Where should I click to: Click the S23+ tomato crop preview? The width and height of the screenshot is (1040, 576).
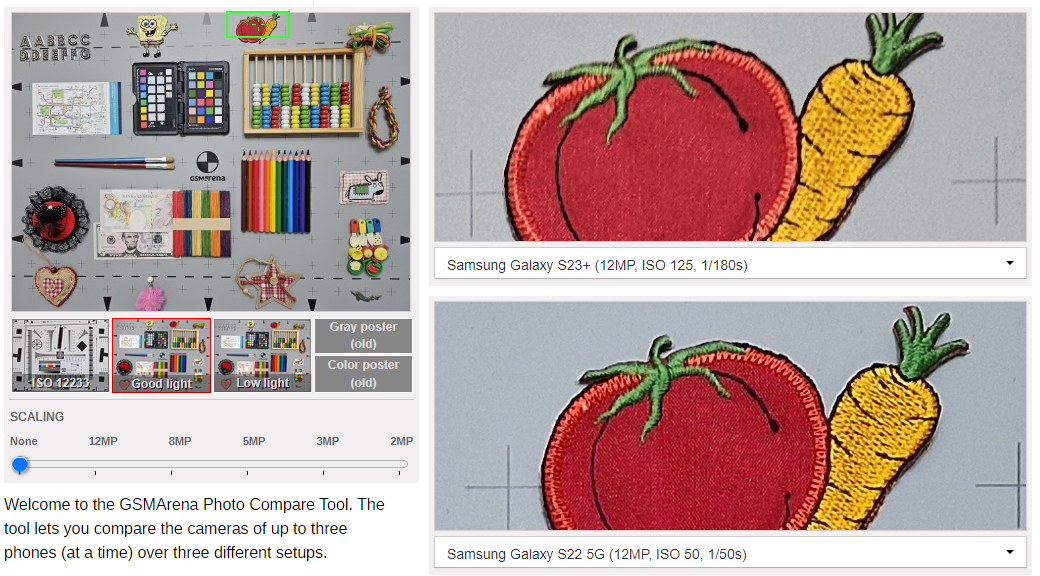(x=730, y=127)
